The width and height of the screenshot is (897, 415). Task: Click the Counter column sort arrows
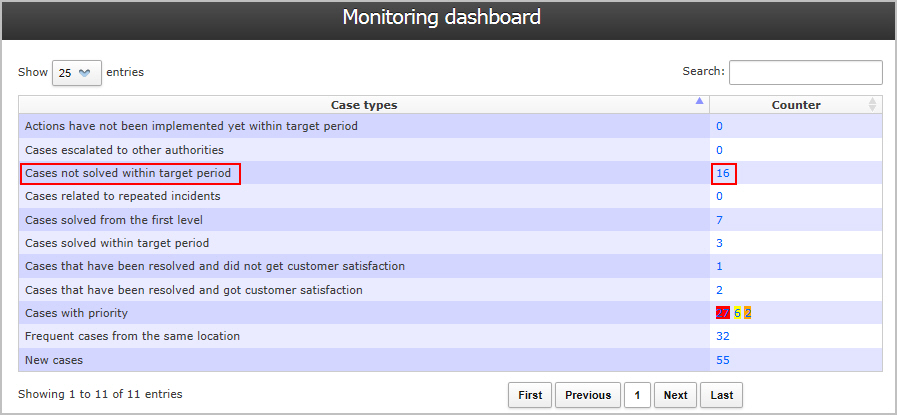(x=872, y=105)
